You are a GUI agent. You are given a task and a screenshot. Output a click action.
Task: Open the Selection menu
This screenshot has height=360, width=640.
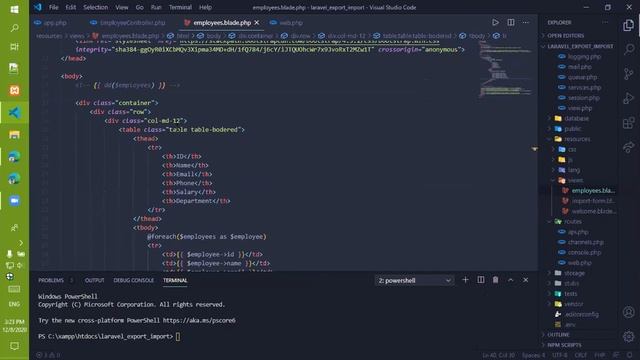(x=96, y=7)
